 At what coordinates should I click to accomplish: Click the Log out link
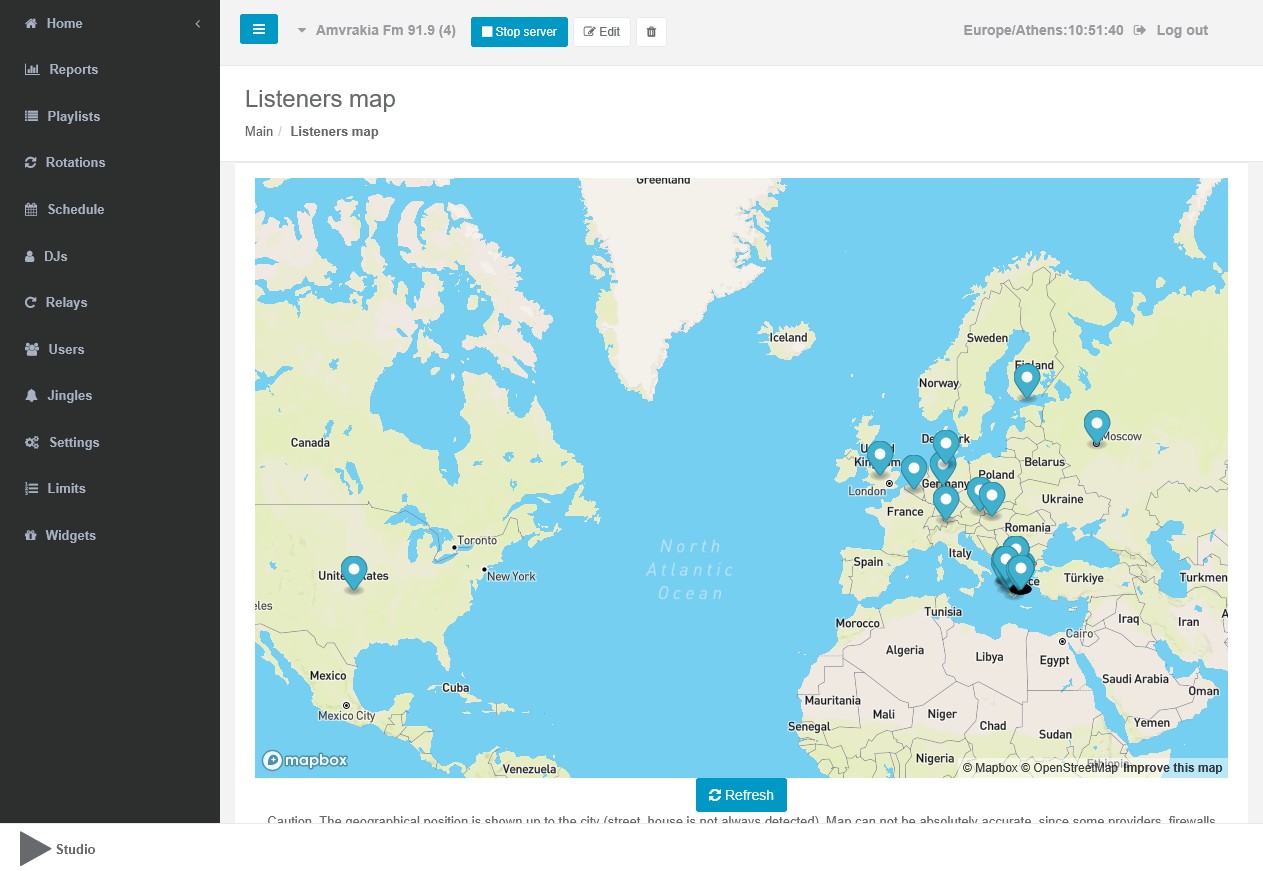click(1181, 31)
